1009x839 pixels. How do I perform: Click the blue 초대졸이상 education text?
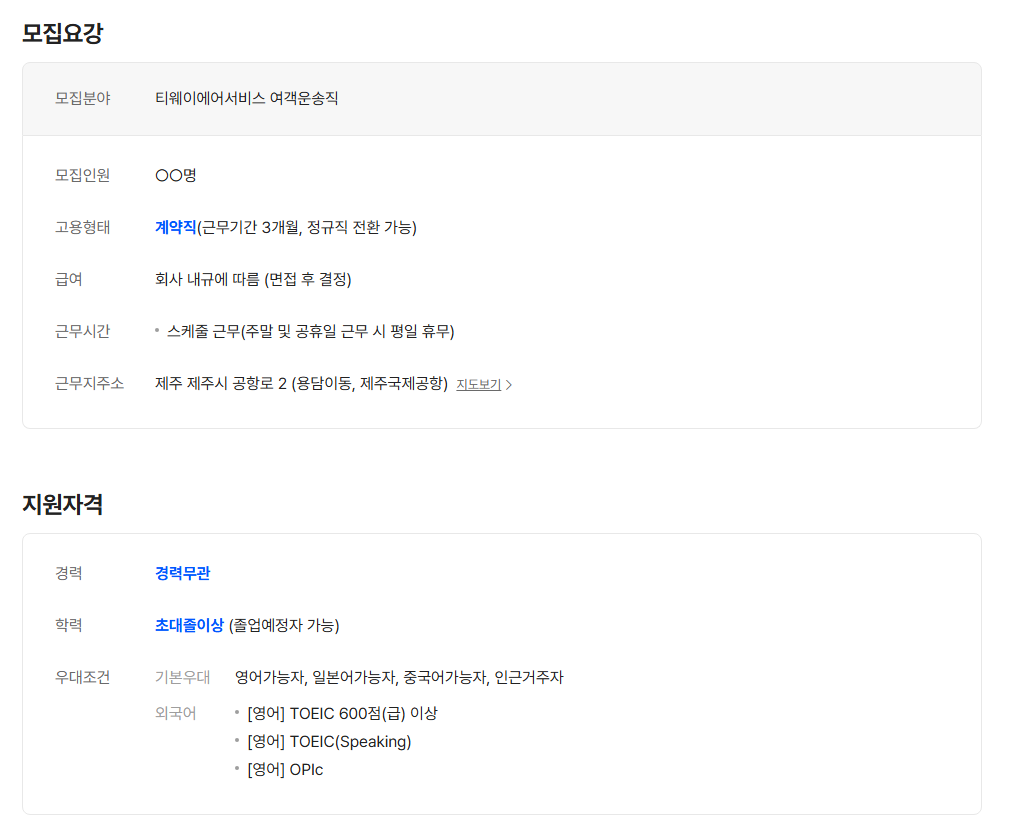189,625
